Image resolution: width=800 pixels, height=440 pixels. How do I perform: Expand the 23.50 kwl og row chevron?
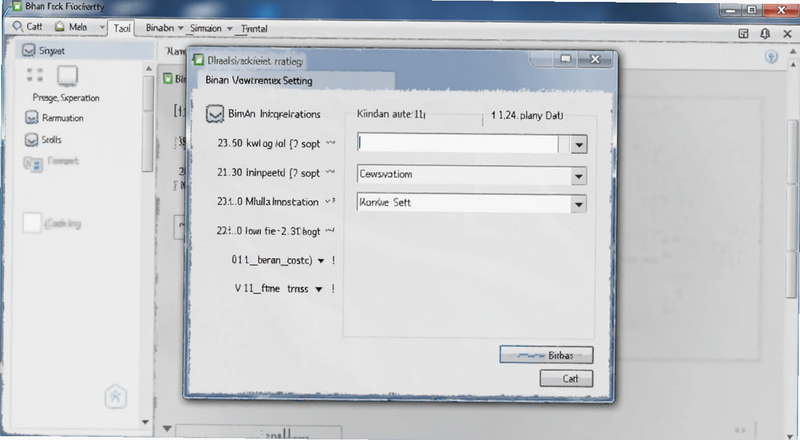point(330,143)
